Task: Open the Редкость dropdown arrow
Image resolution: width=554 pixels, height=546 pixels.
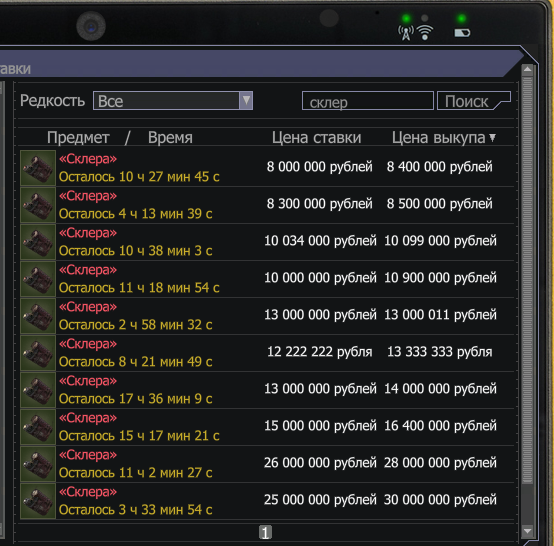Action: [246, 101]
